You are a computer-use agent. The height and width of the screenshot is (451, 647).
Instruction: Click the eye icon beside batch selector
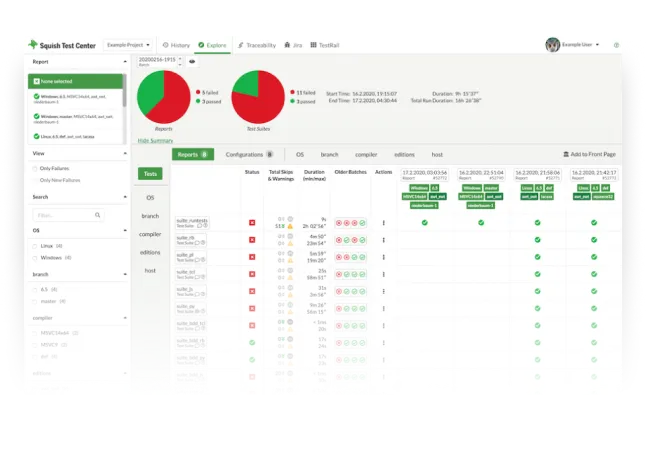pos(192,62)
